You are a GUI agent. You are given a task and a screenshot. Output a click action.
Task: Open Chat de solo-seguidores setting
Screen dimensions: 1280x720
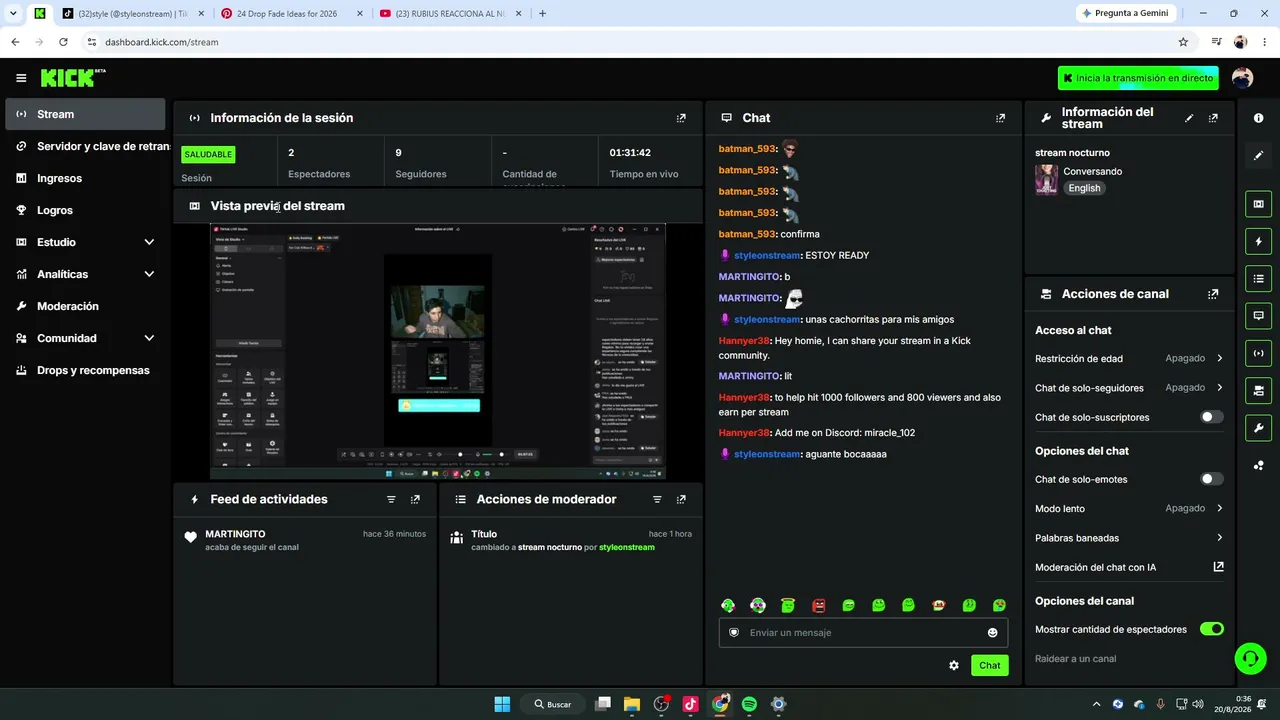click(x=1129, y=387)
